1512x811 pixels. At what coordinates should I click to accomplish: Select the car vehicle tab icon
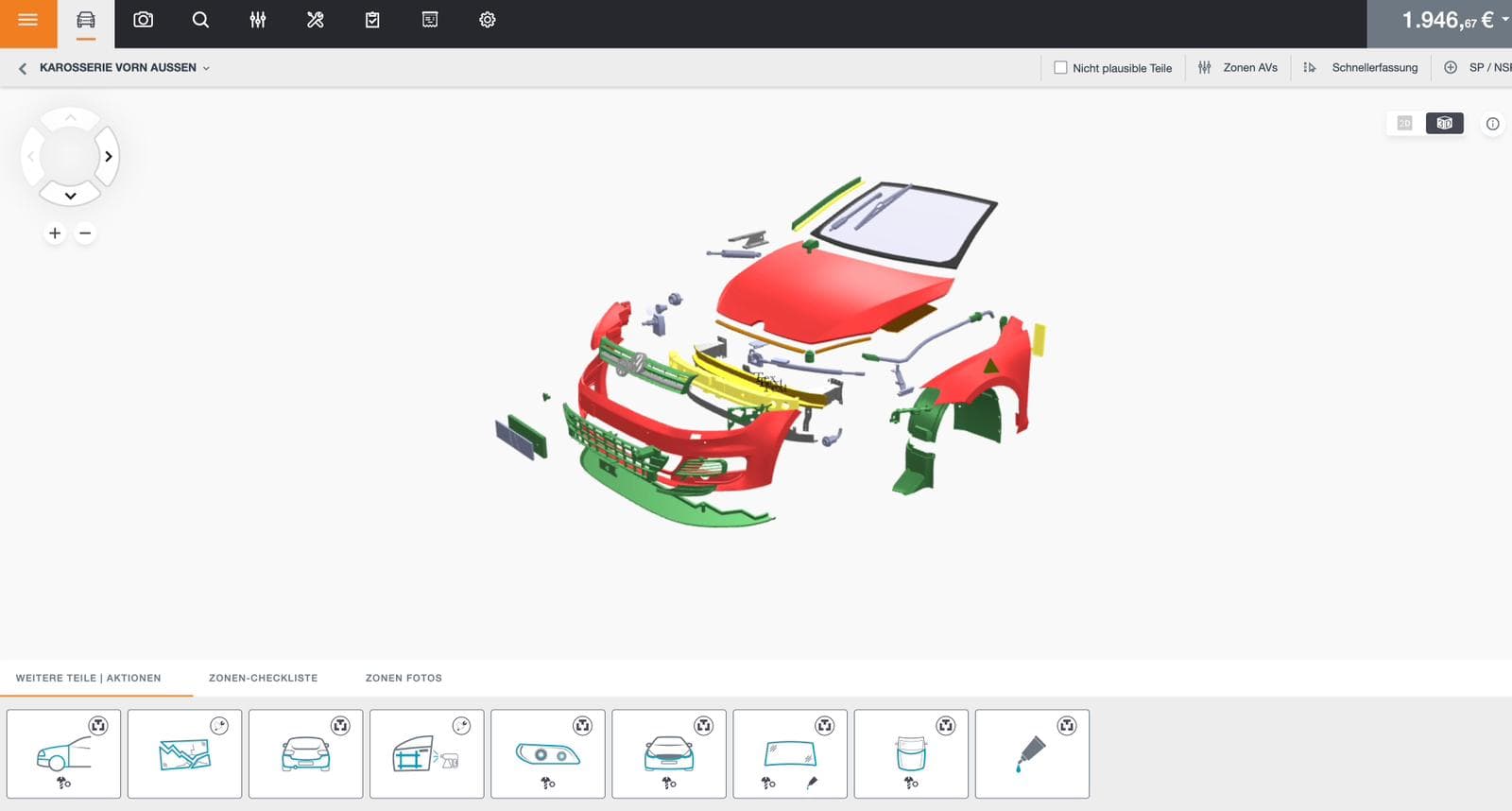point(86,20)
